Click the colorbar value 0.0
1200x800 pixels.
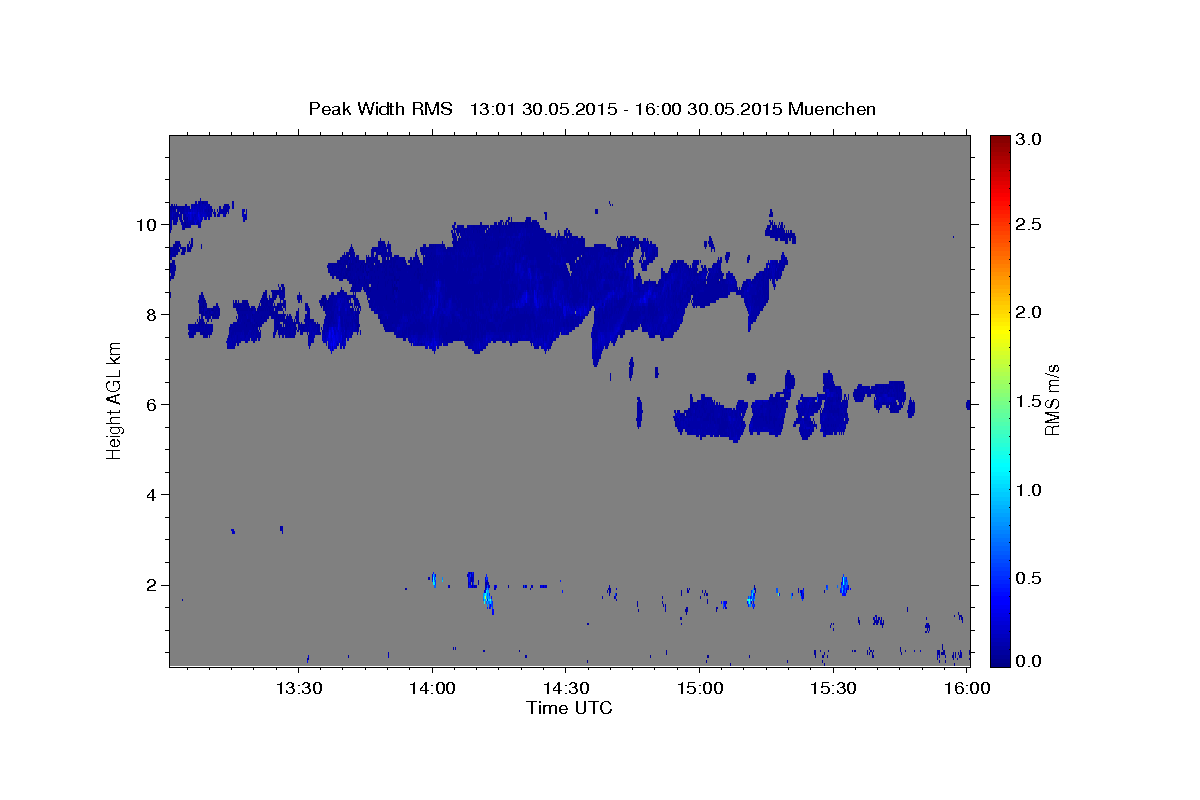[1030, 661]
